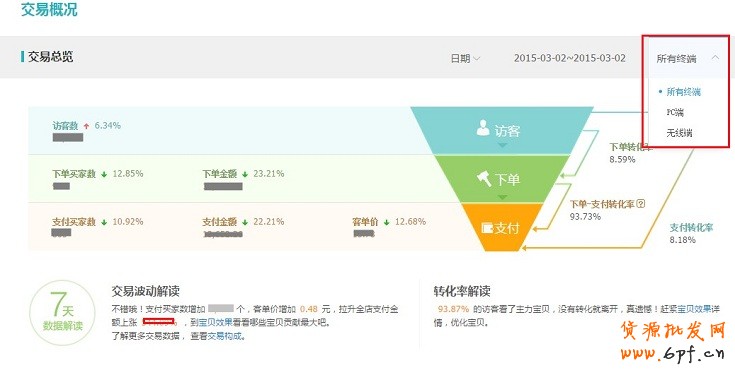The width and height of the screenshot is (735, 375).
Task: Select the 无线端 terminal option
Action: 679,133
